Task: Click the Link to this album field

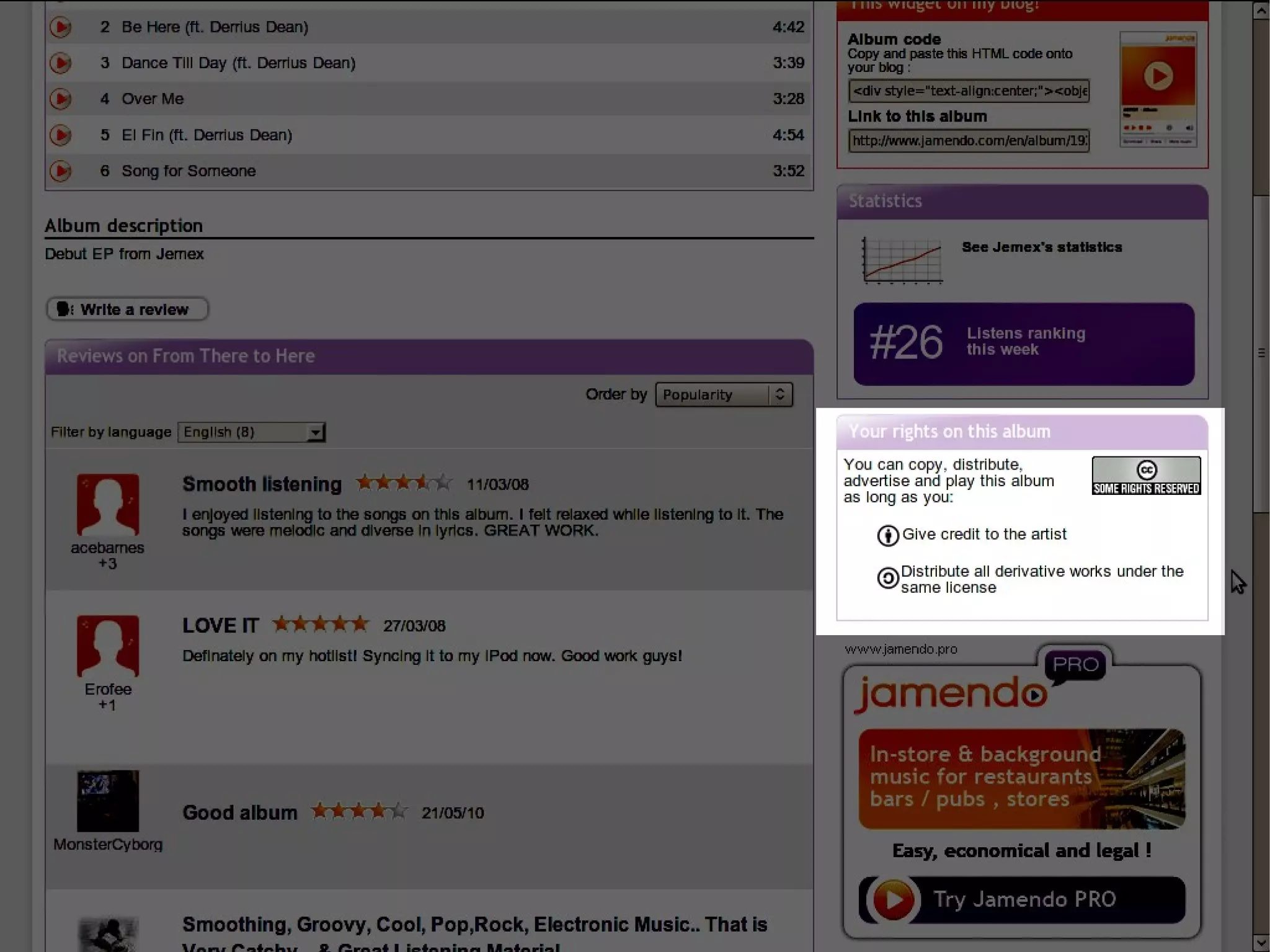Action: click(x=968, y=141)
